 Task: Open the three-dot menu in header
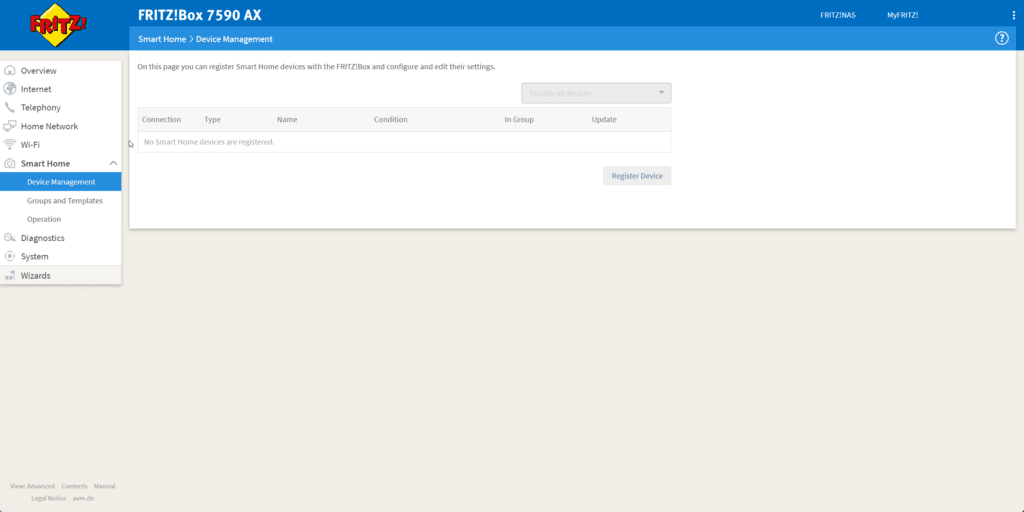point(1013,15)
